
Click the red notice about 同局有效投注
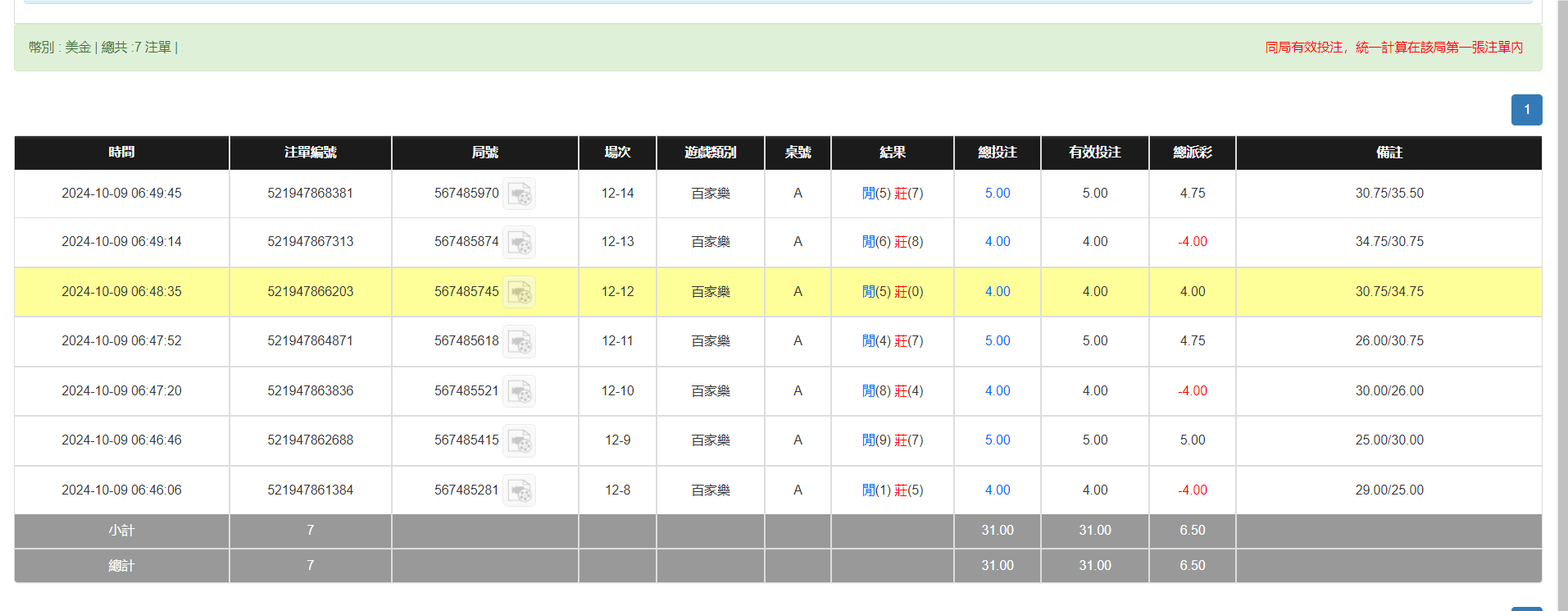coord(1393,48)
